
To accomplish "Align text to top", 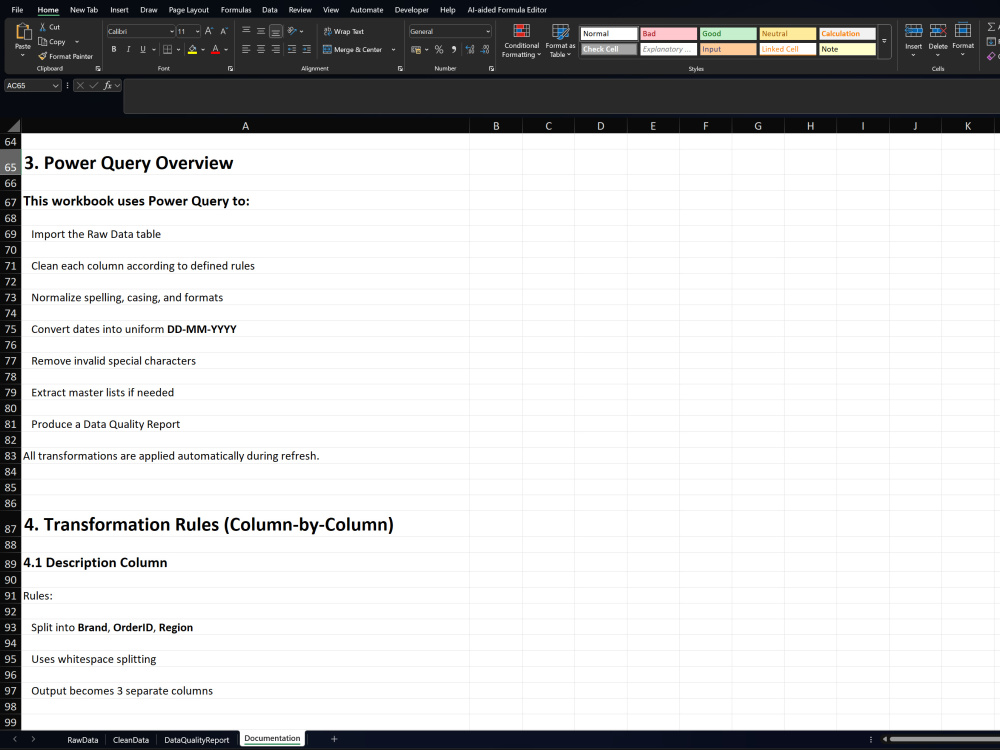I will click(246, 31).
